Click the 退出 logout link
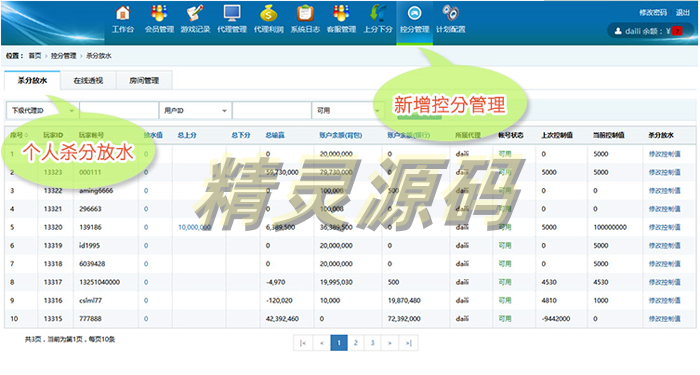 coord(683,12)
